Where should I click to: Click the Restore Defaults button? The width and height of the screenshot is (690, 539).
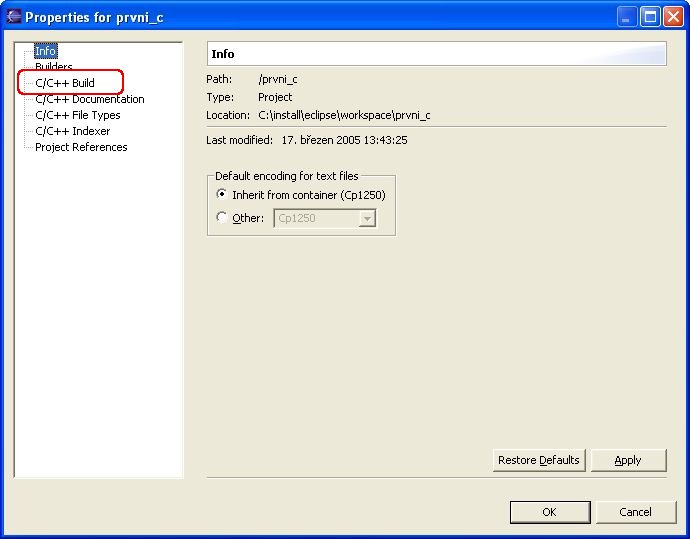tap(539, 460)
